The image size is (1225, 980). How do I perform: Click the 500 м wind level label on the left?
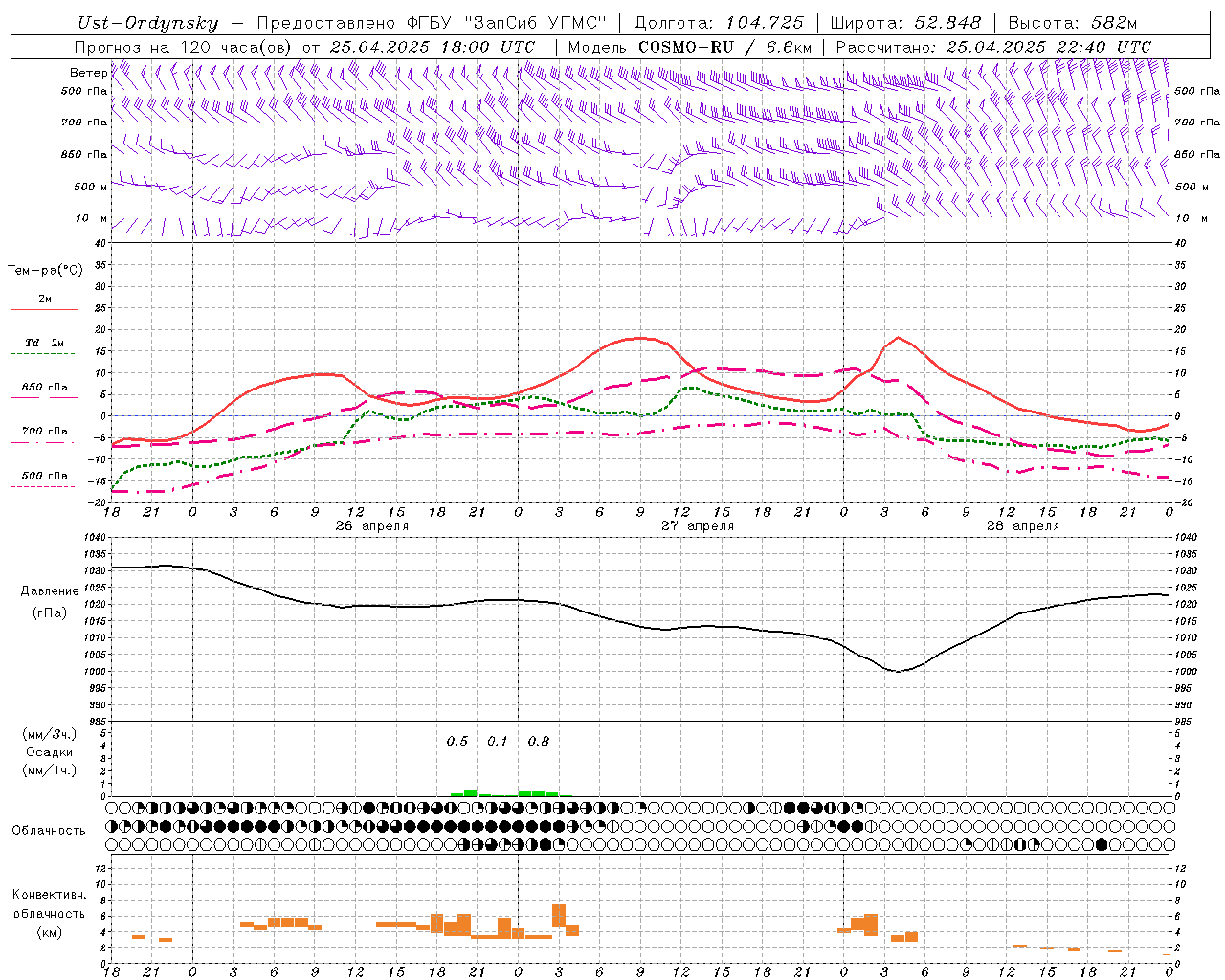pos(91,187)
